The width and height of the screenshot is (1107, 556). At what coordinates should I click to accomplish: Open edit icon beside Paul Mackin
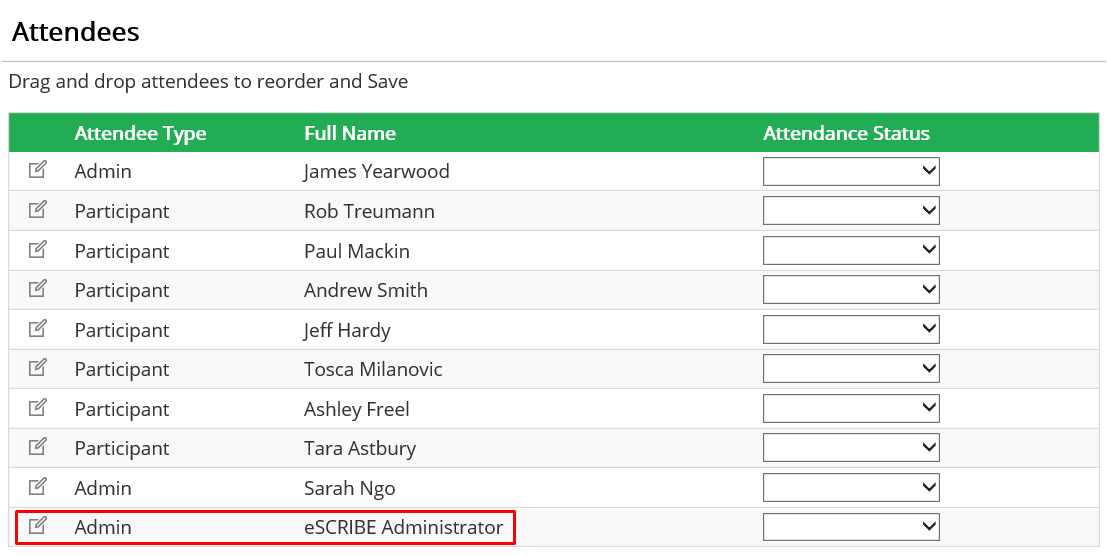(37, 249)
